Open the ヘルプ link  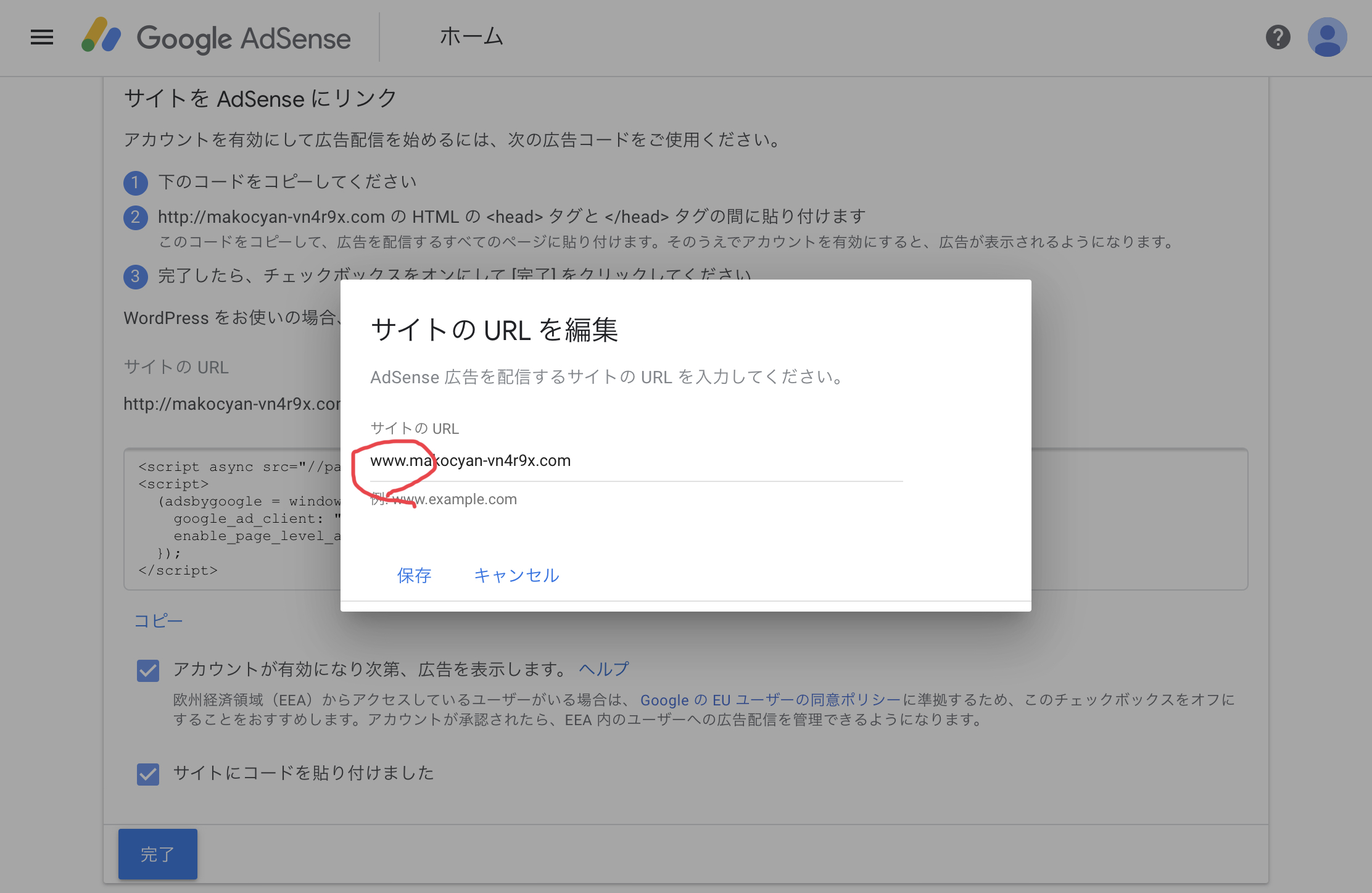[x=604, y=669]
